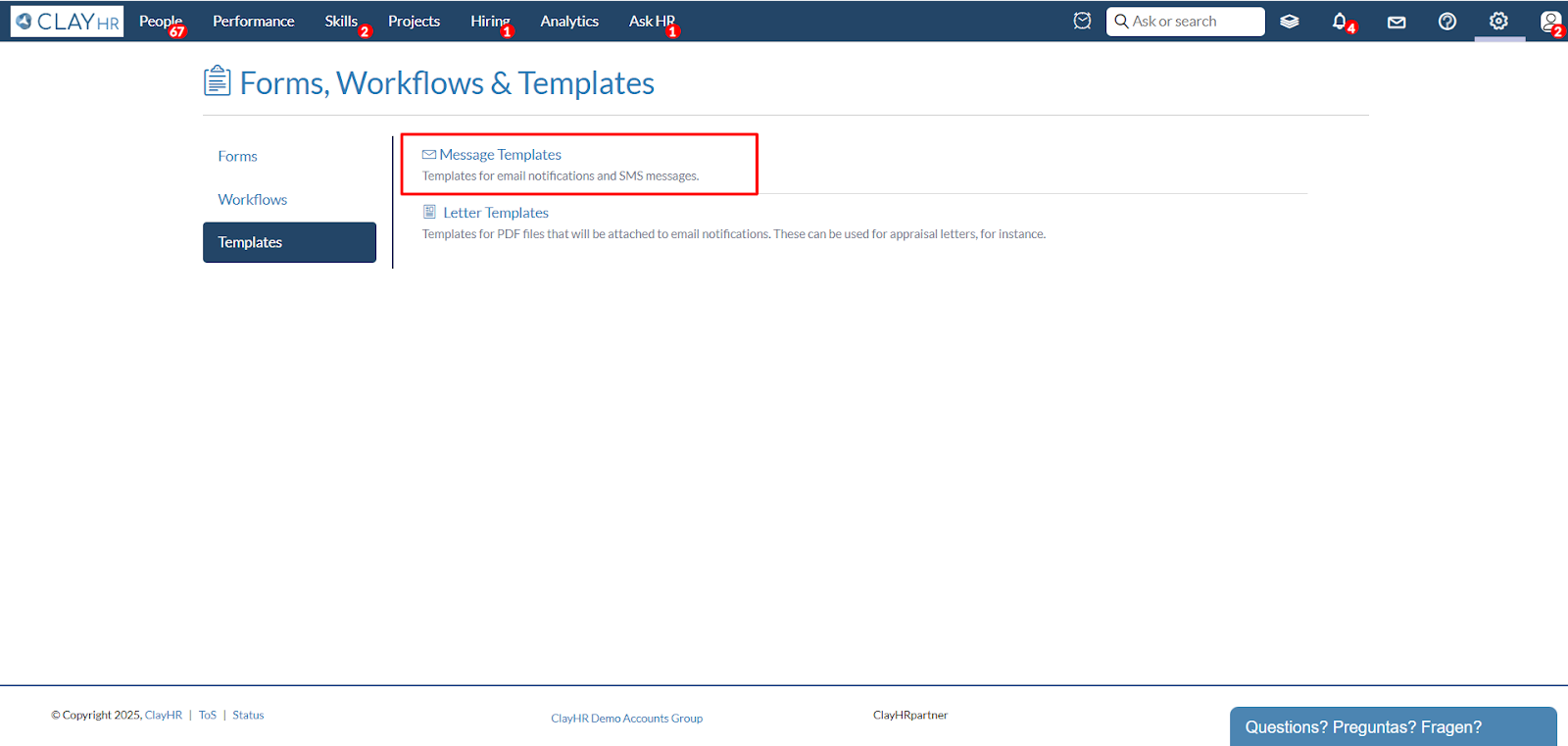
Task: Select the Templates section tab
Action: point(289,242)
